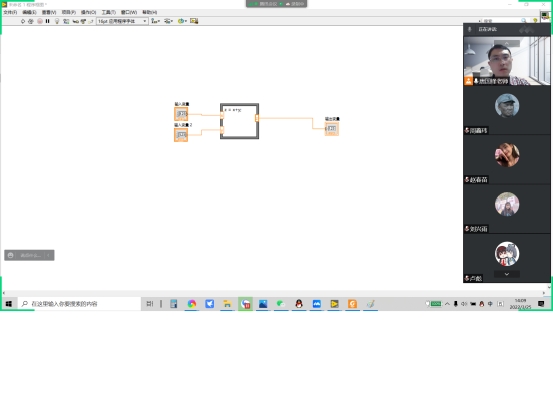Select the output indicator terminal
The height and width of the screenshot is (394, 553).
[332, 129]
